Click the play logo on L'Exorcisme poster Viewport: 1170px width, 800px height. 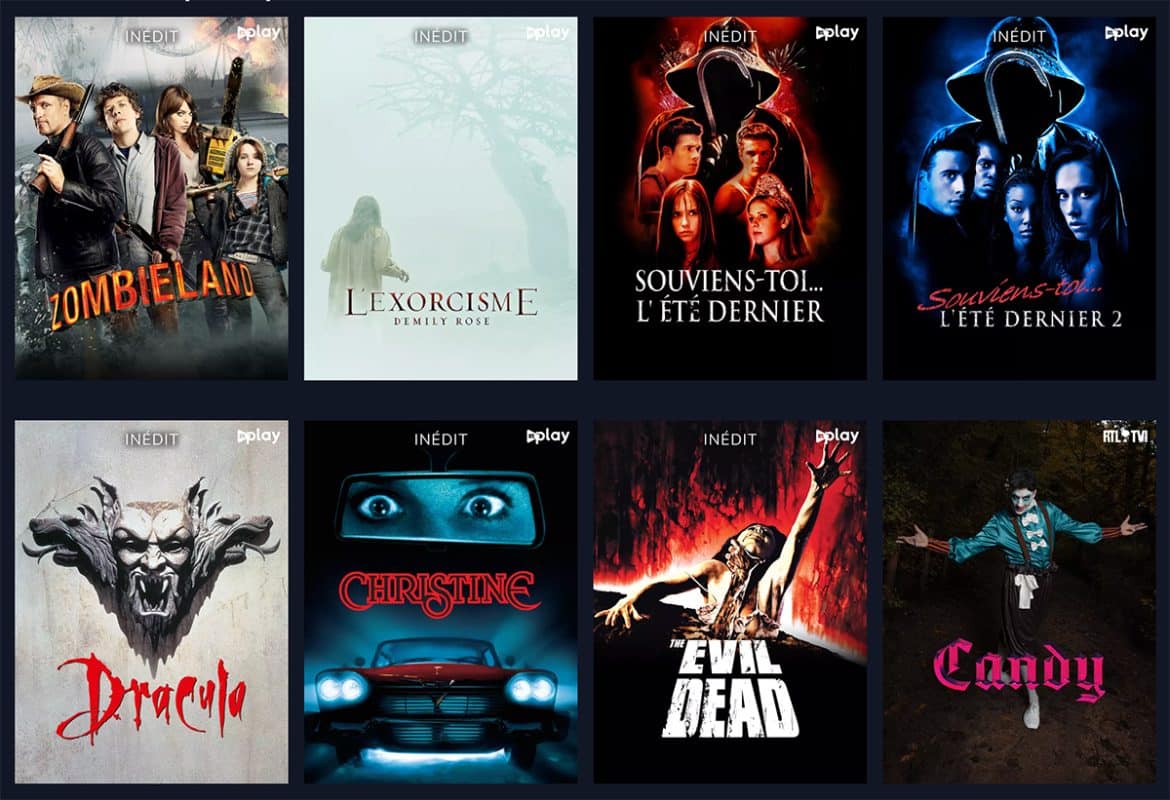coord(548,33)
